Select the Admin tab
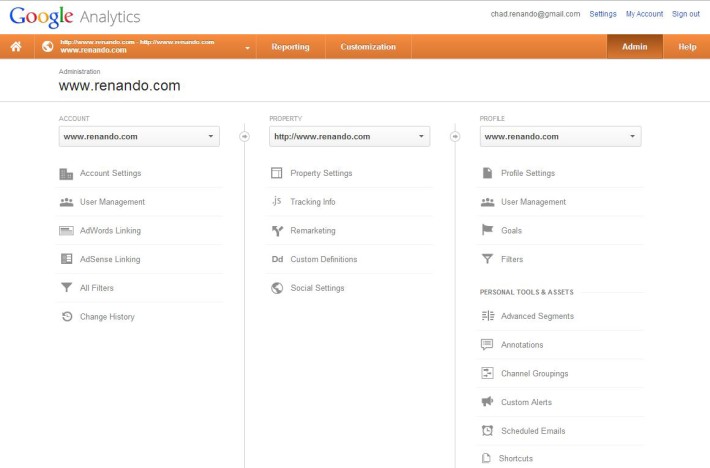Image resolution: width=710 pixels, height=468 pixels. tap(634, 47)
